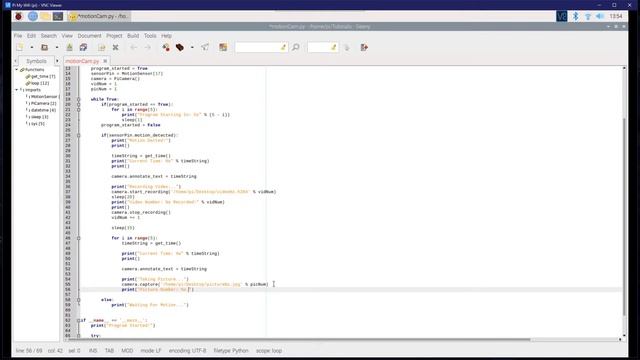
Task: Click the toolbar search text field
Action: (x=261, y=47)
